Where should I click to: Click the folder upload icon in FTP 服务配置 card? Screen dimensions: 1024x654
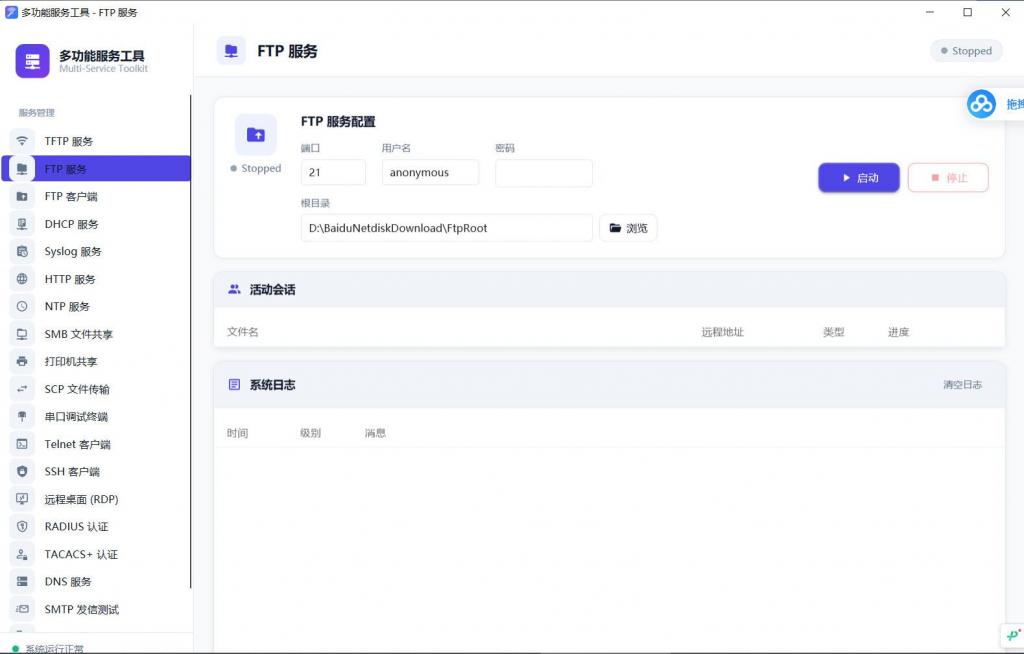(x=255, y=135)
